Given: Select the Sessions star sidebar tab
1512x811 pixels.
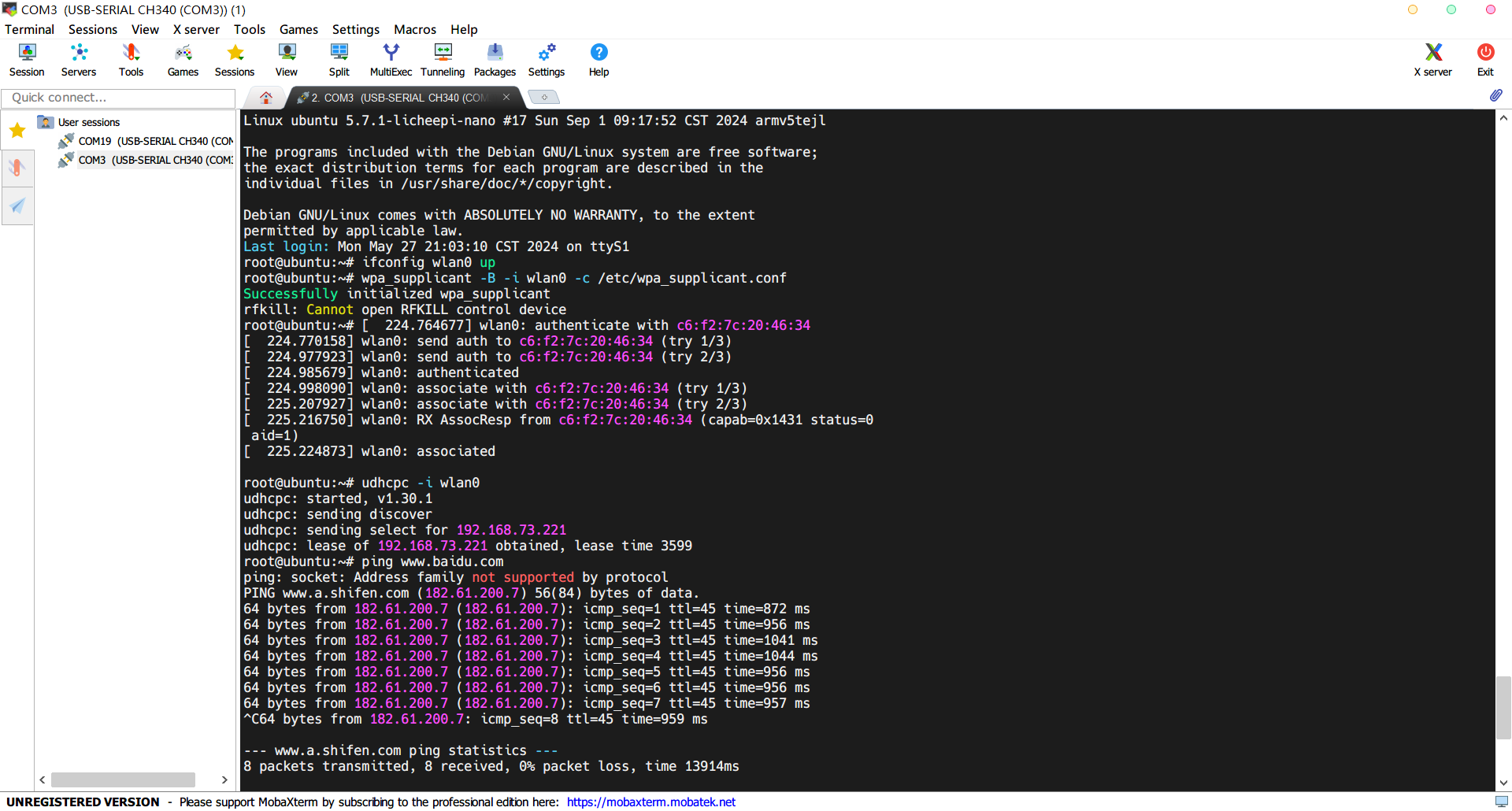Looking at the screenshot, I should point(17,130).
